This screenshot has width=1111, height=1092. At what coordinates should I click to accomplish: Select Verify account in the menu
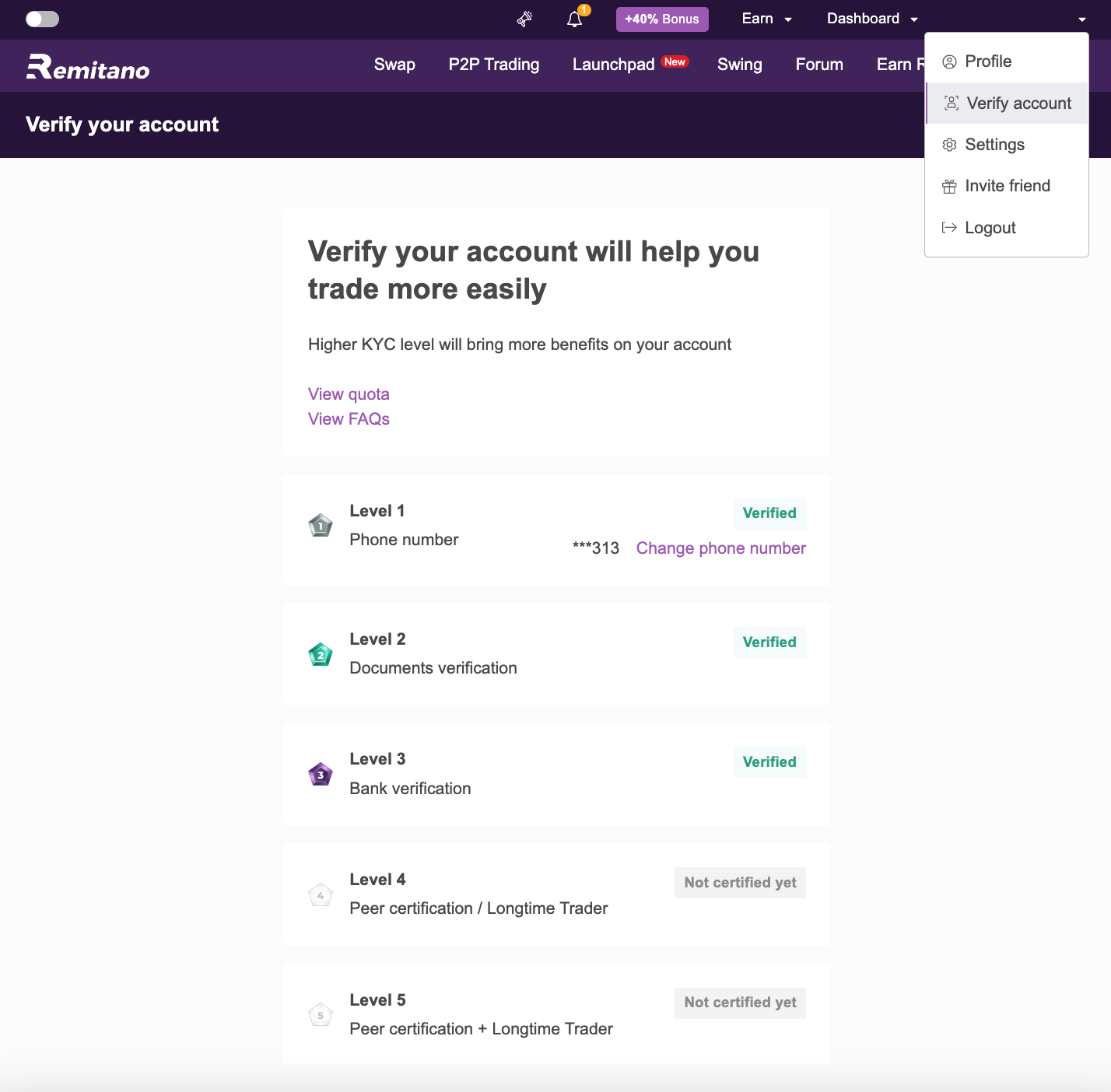(1007, 103)
